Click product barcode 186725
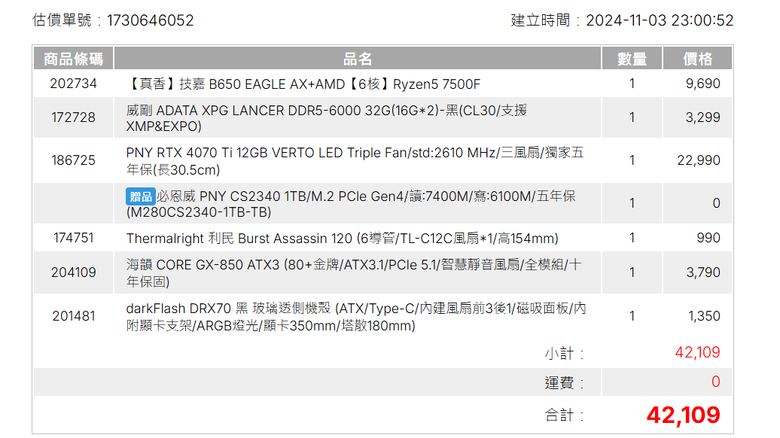The width and height of the screenshot is (780, 438). 74,160
